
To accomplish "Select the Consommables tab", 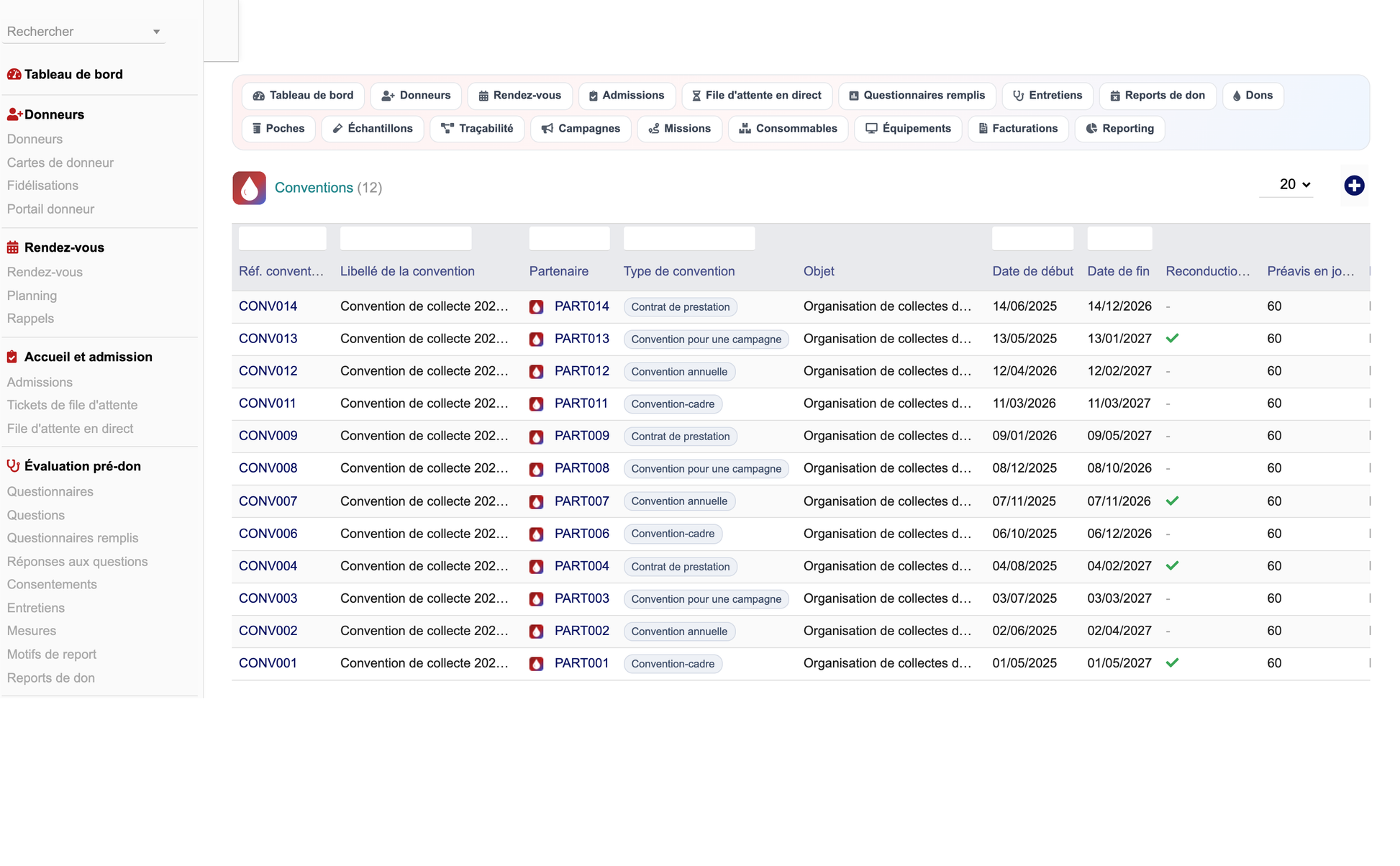I will coord(788,129).
